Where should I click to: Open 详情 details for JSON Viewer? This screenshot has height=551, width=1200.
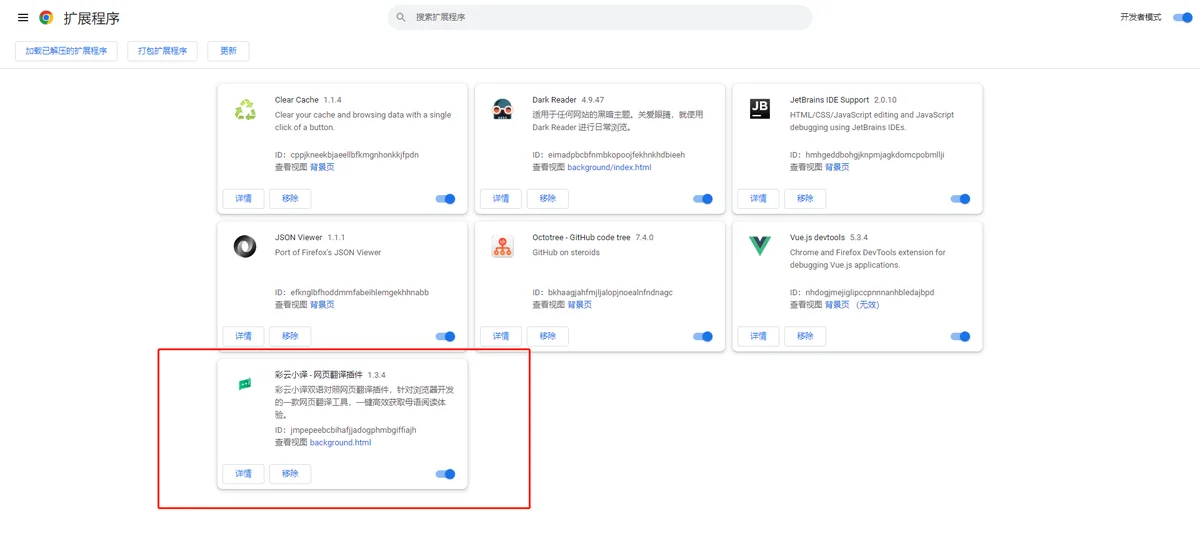pos(244,336)
